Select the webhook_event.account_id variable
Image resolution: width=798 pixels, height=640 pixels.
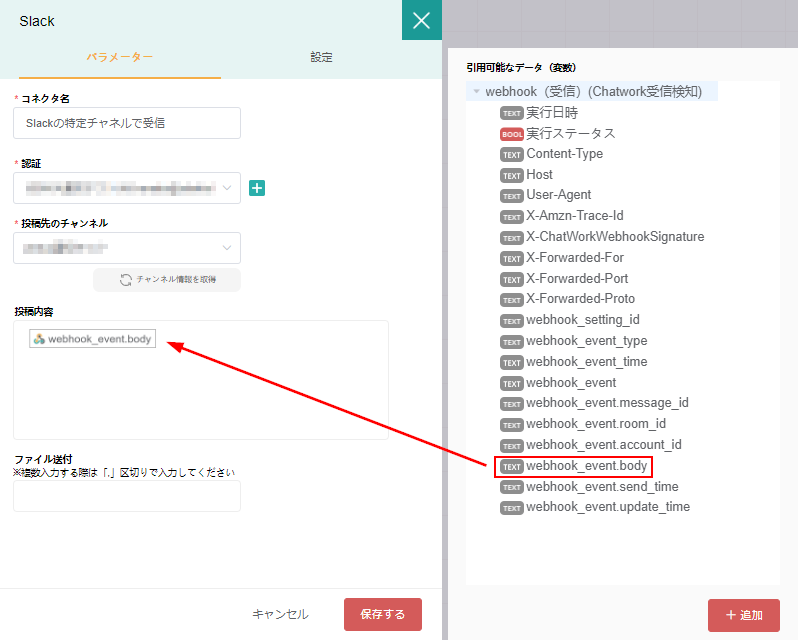(x=591, y=445)
